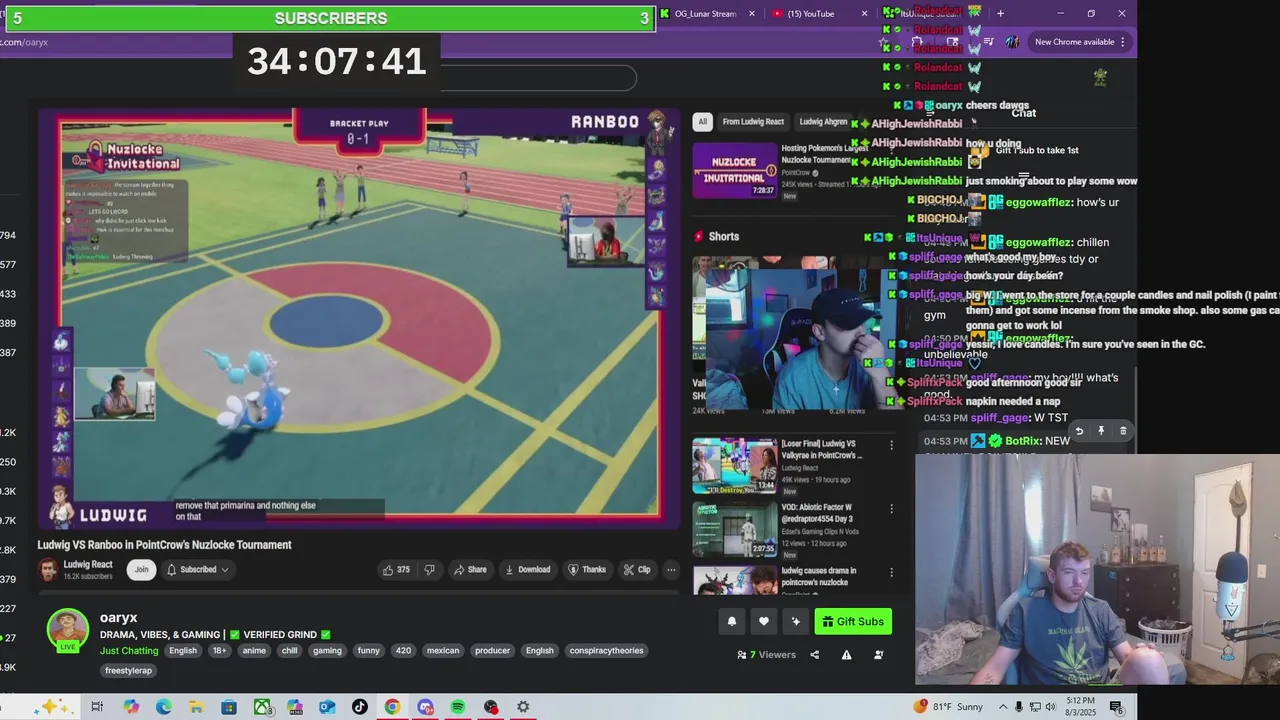
Task: Select the 420 stream tag
Action: 403,651
